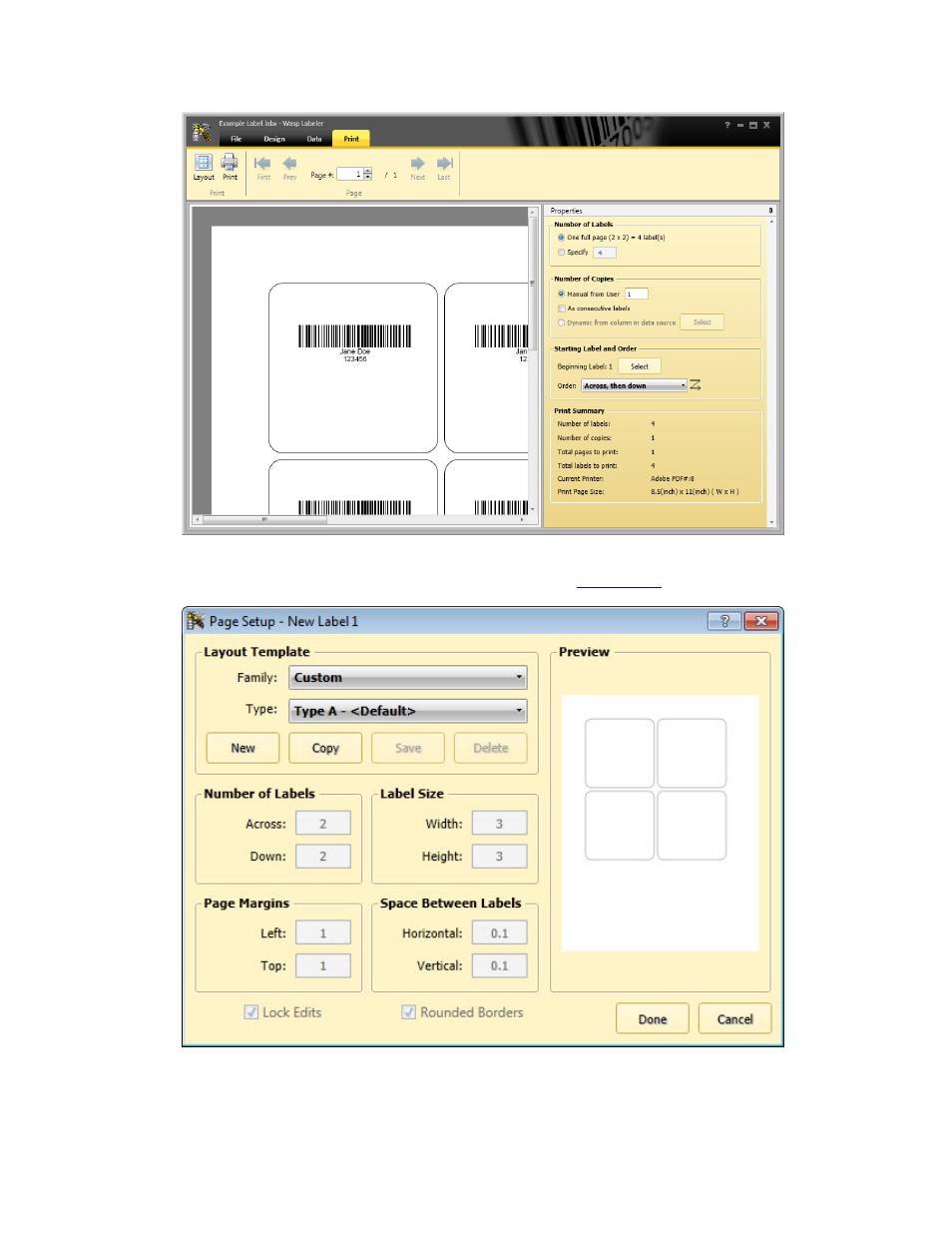Click the Wasp Labeler application logo
This screenshot has width=952, height=1233.
tap(202, 132)
